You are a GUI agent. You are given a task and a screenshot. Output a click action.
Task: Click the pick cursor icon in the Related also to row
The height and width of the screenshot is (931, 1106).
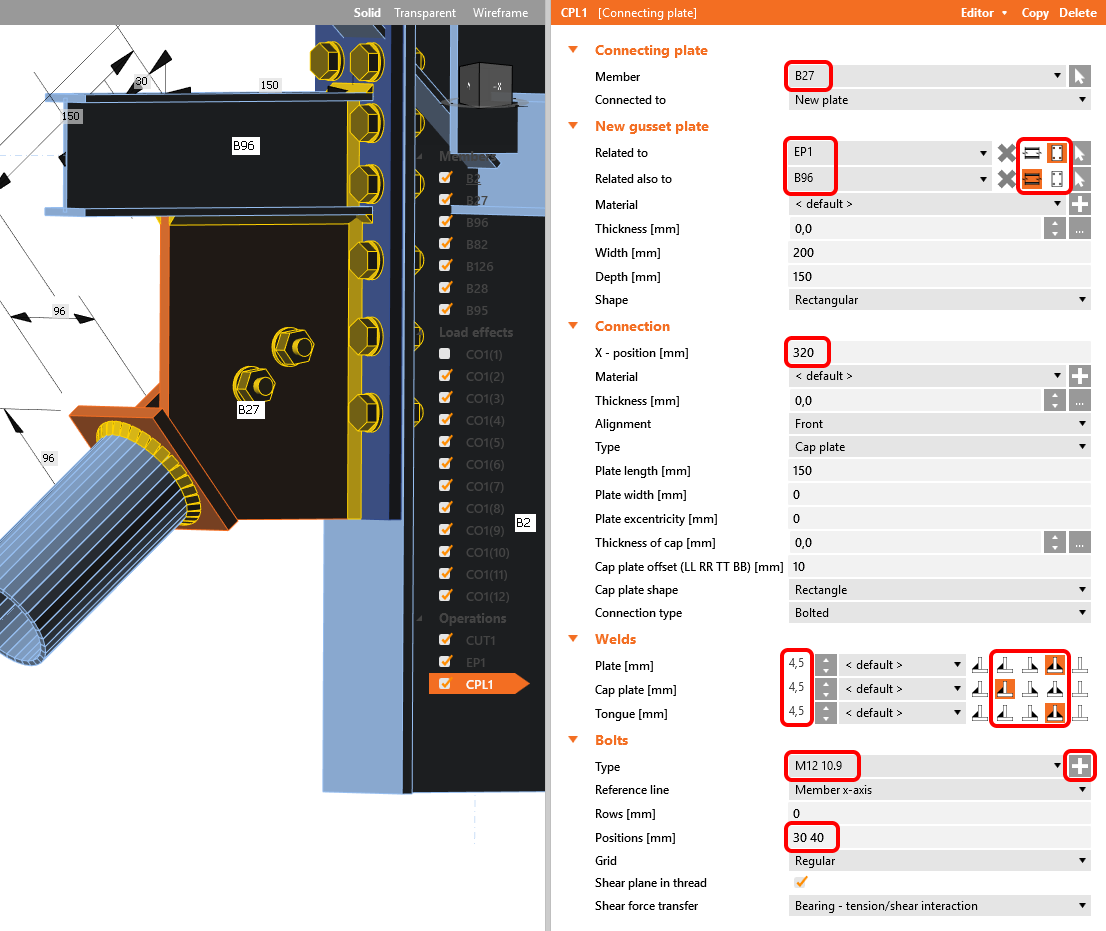1079,178
